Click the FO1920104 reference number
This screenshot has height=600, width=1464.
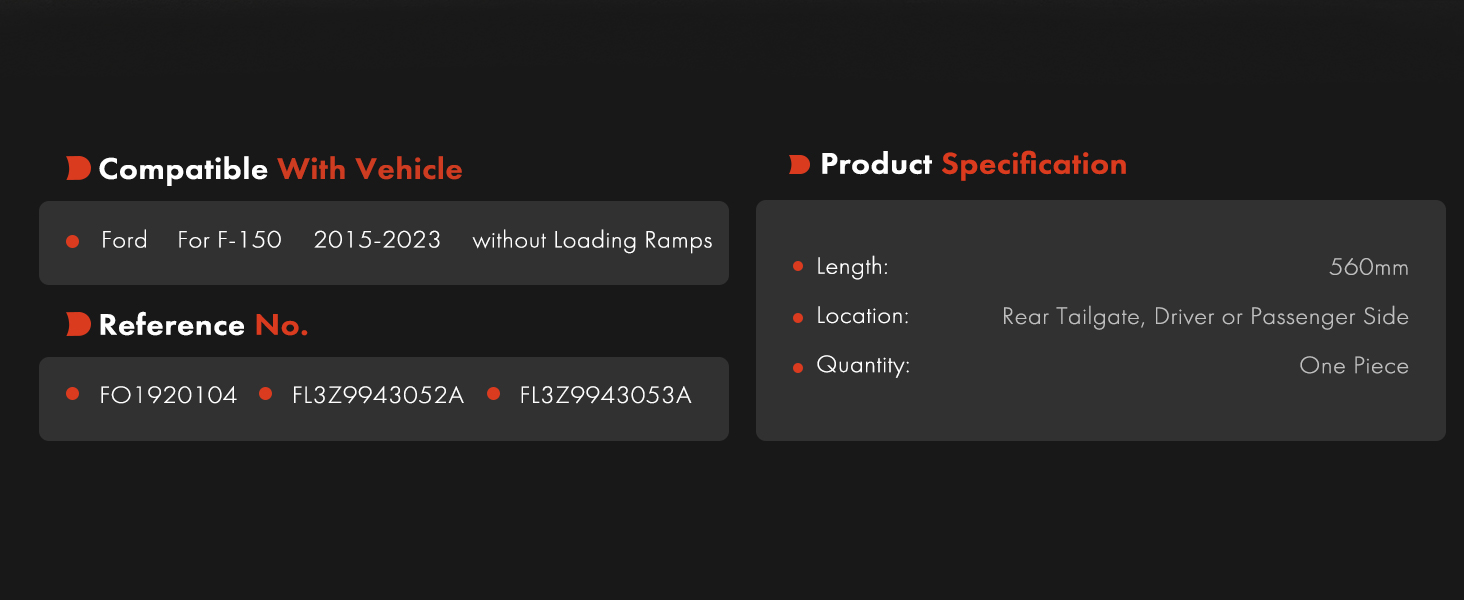[168, 395]
